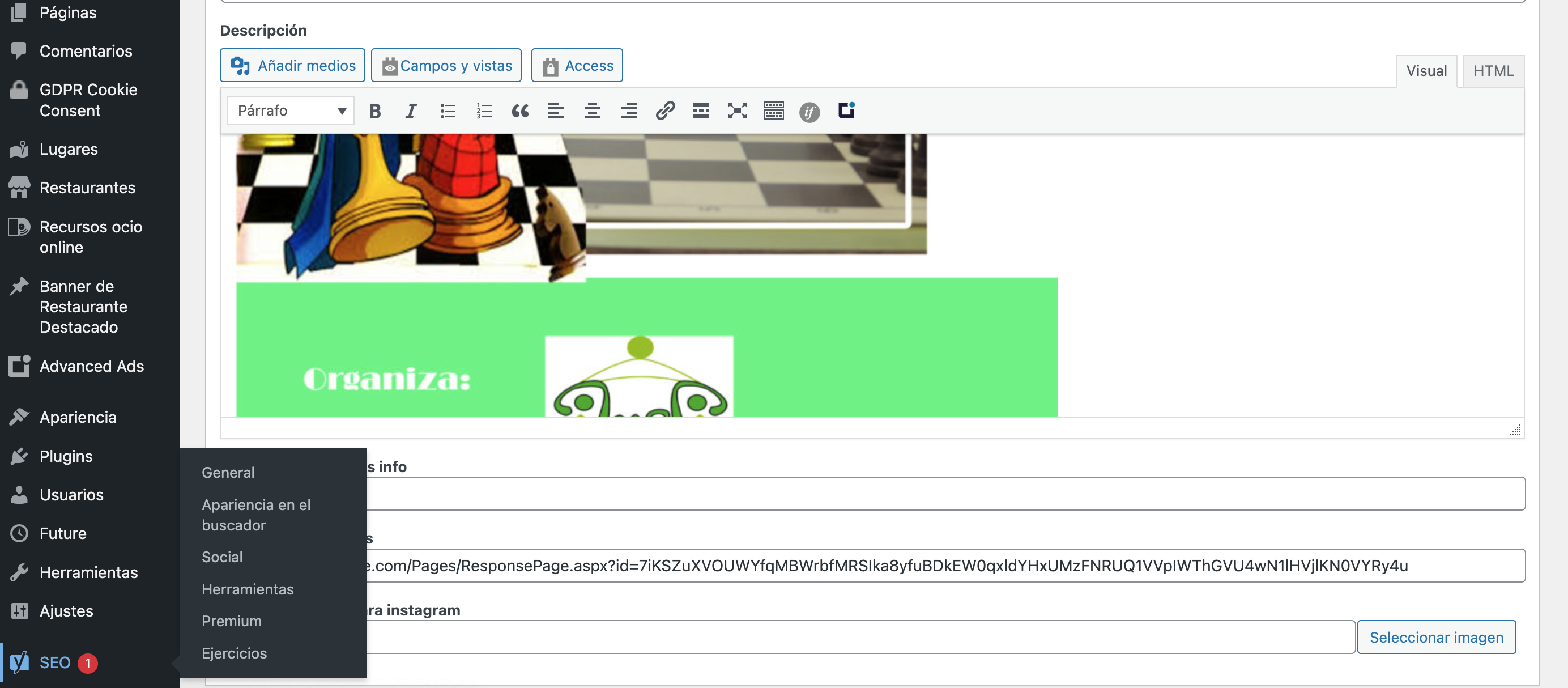Open Ajustes in the sidebar
The height and width of the screenshot is (688, 1568).
(66, 611)
